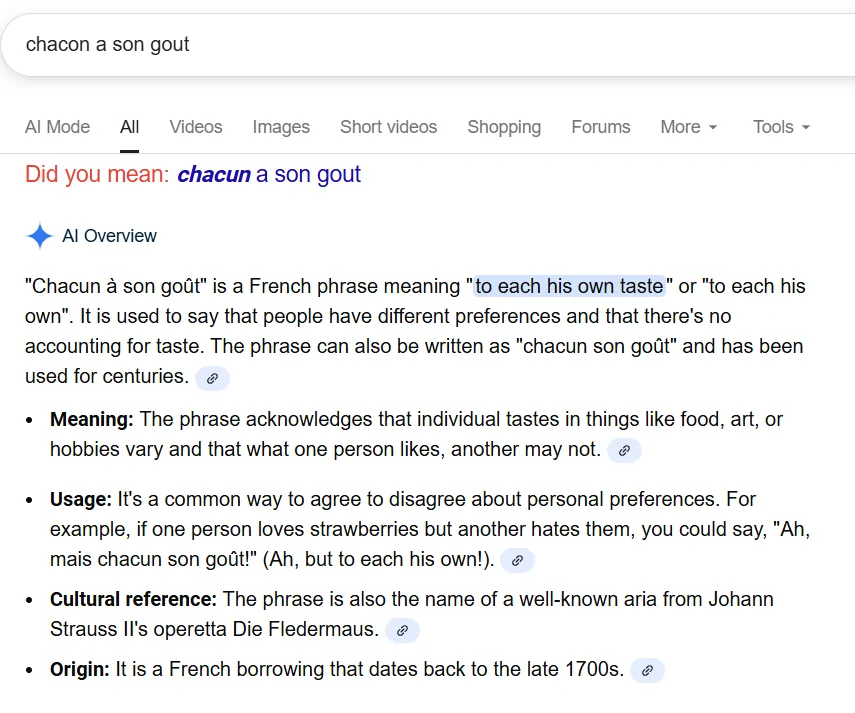Go to Short videos tab
Viewport: 855px width, 713px height.
[x=388, y=127]
